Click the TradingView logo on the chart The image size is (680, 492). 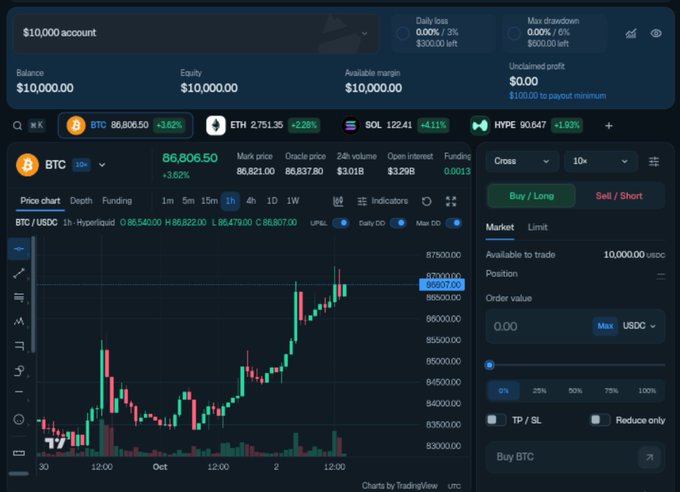pos(55,443)
